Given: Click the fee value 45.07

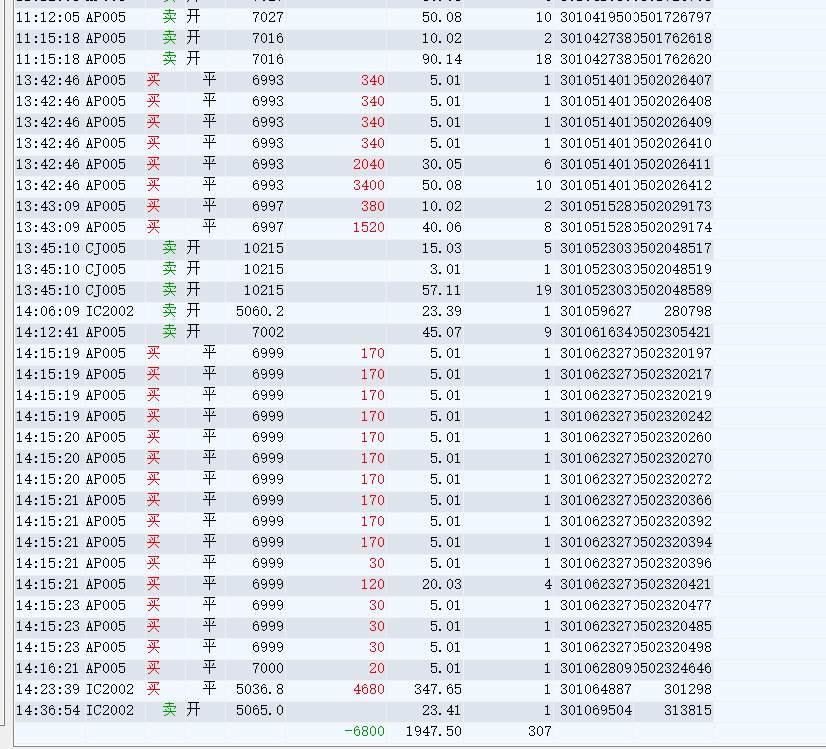Looking at the screenshot, I should click(441, 333).
